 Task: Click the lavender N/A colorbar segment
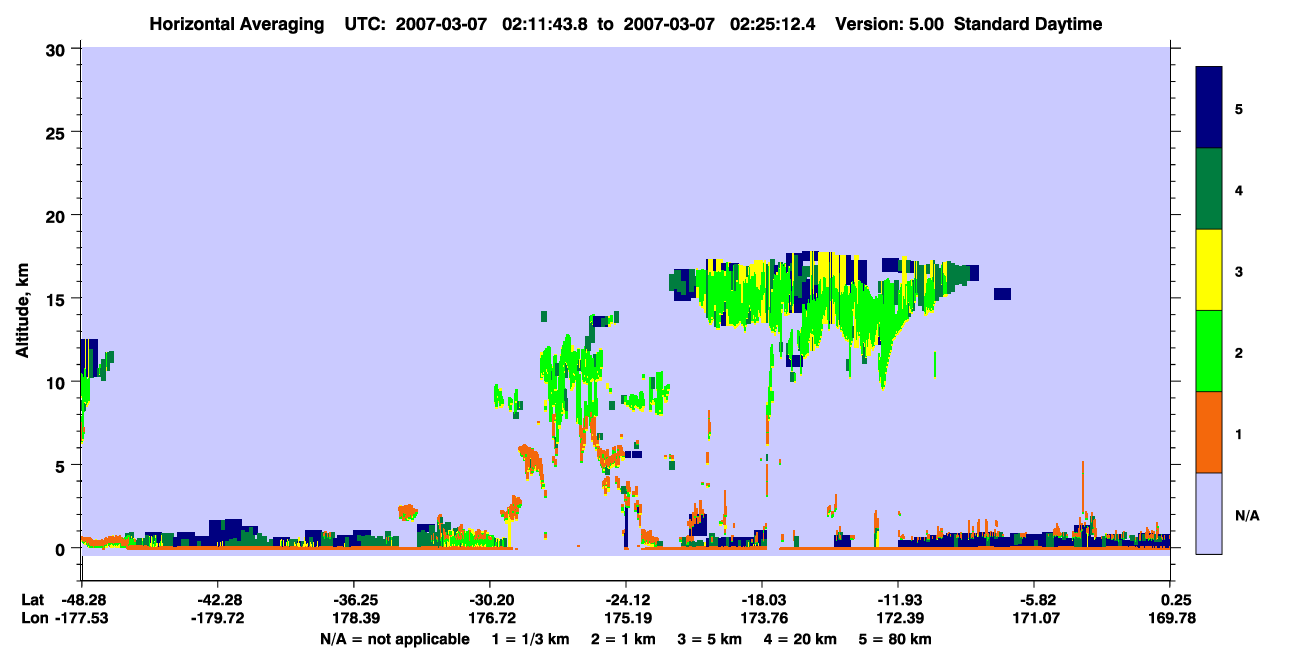pos(1209,513)
